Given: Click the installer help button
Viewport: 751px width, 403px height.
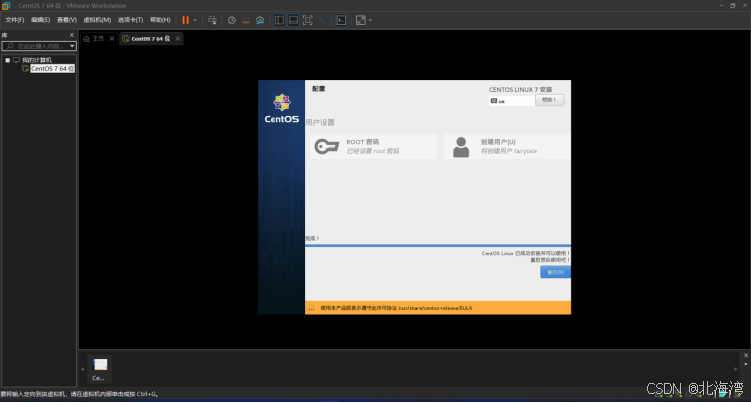Looking at the screenshot, I should pos(549,100).
